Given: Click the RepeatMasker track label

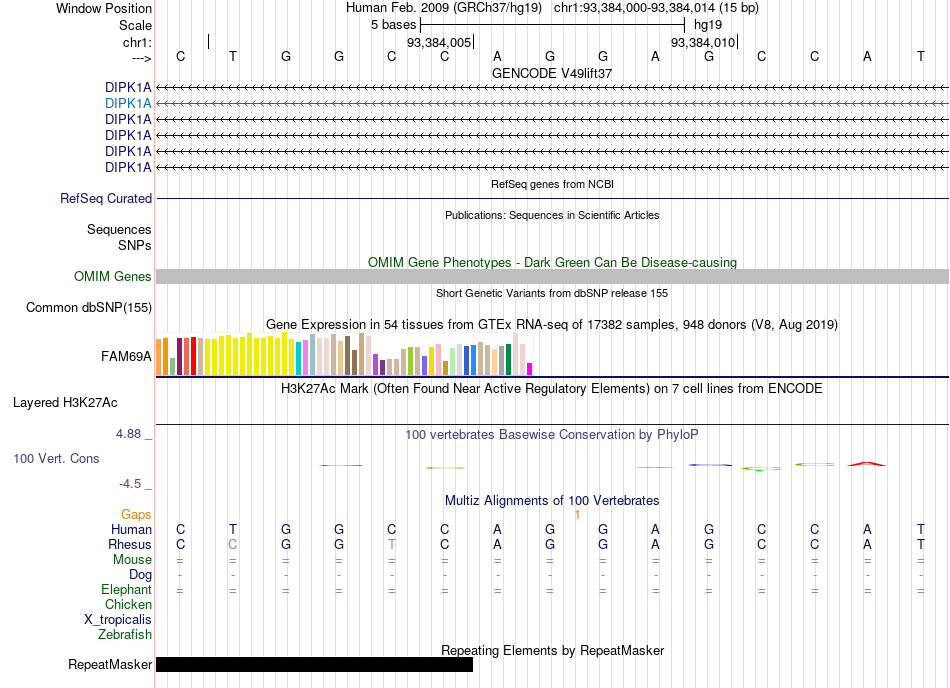Looking at the screenshot, I should [x=110, y=664].
